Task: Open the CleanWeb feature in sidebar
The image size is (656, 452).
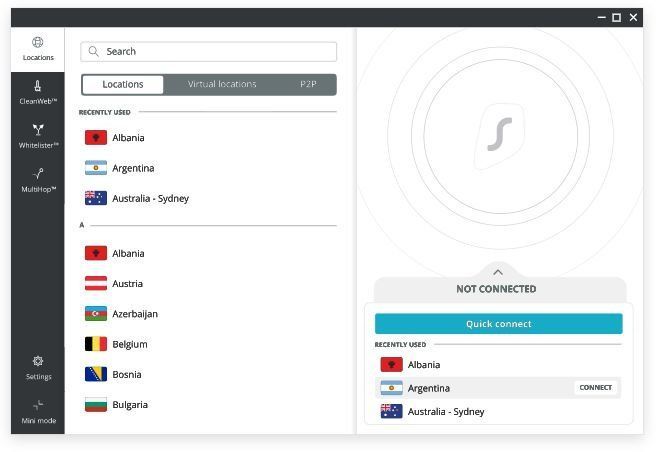Action: 38,92
